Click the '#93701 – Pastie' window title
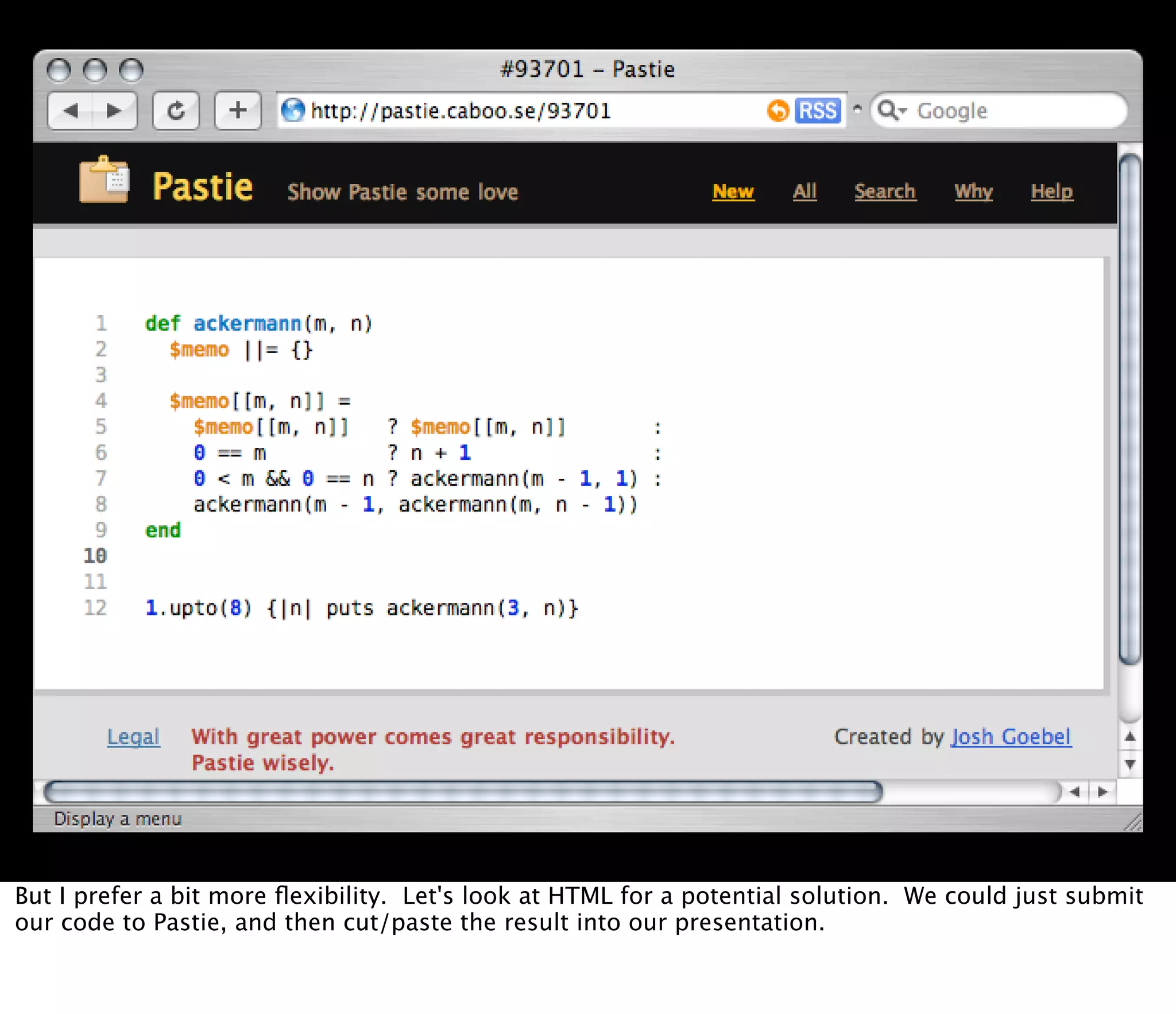Image resolution: width=1176 pixels, height=1014 pixels. click(587, 69)
